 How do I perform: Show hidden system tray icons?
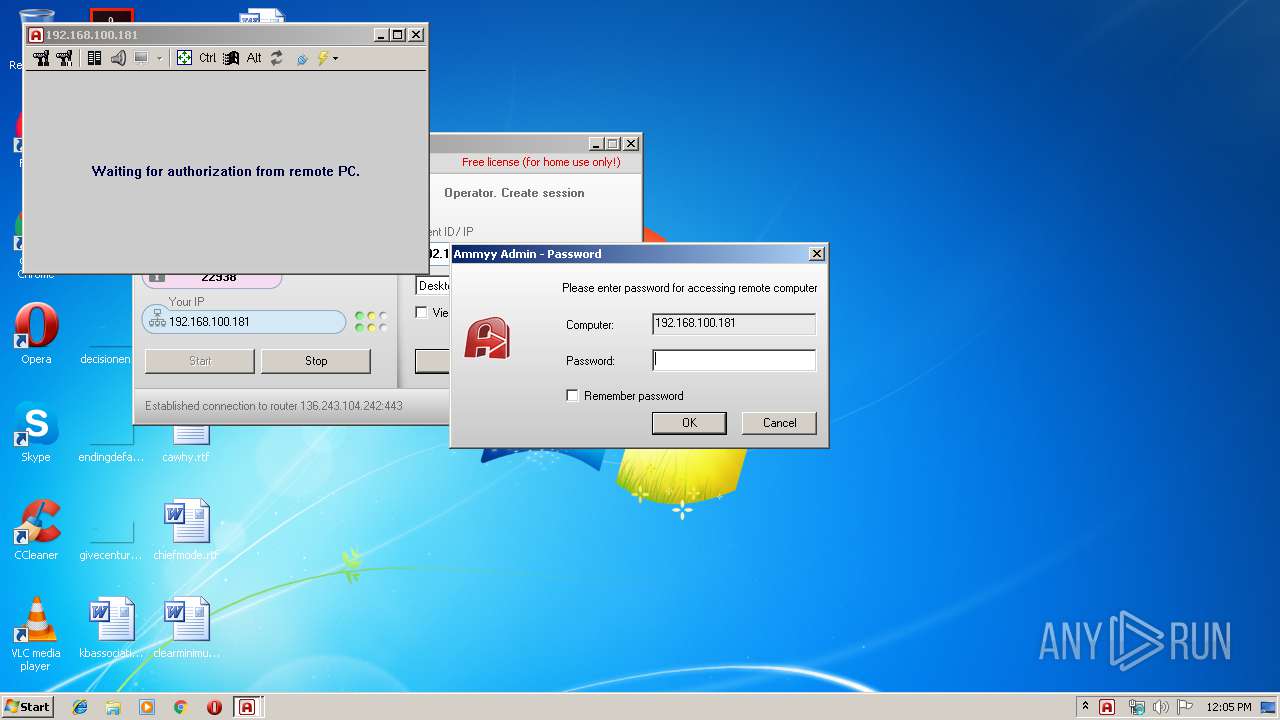pos(1085,706)
